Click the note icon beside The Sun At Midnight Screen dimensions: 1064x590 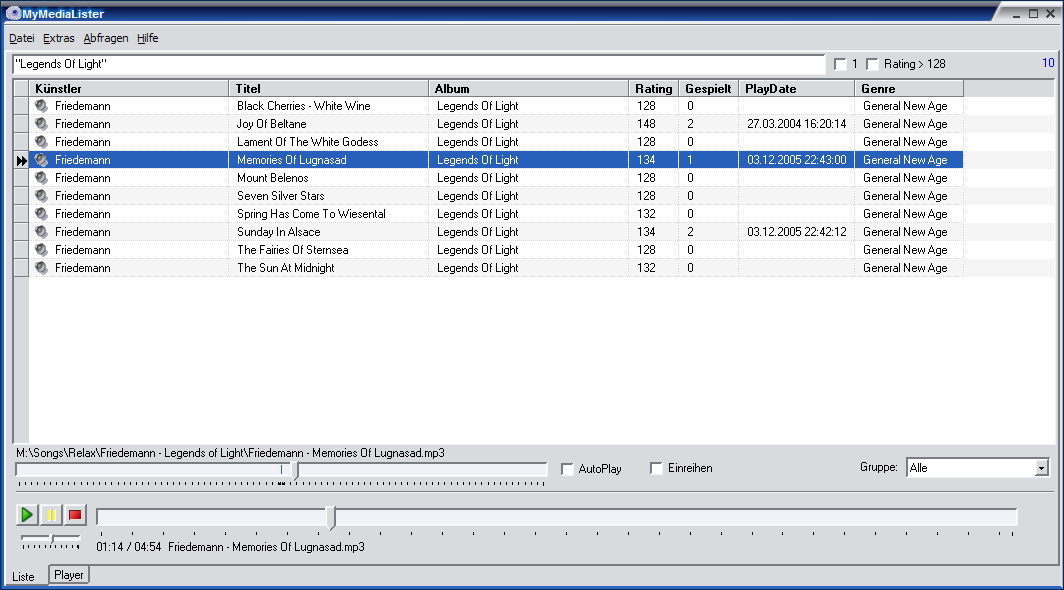41,267
